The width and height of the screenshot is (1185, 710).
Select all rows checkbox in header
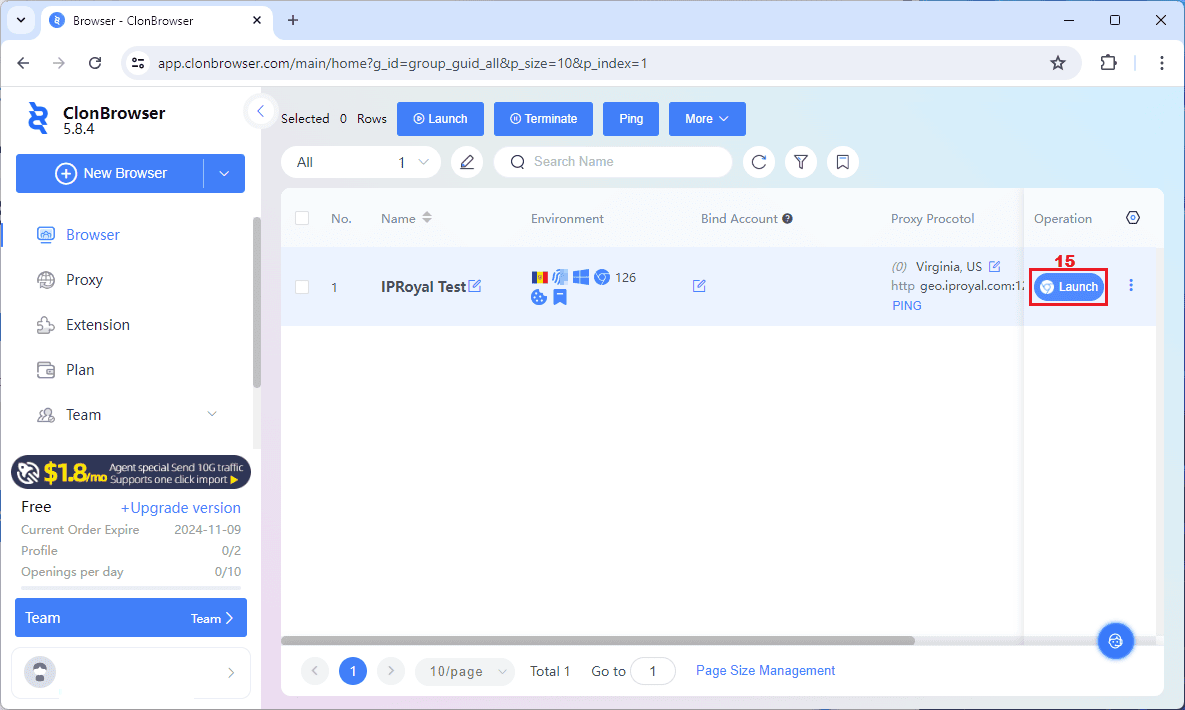click(302, 219)
